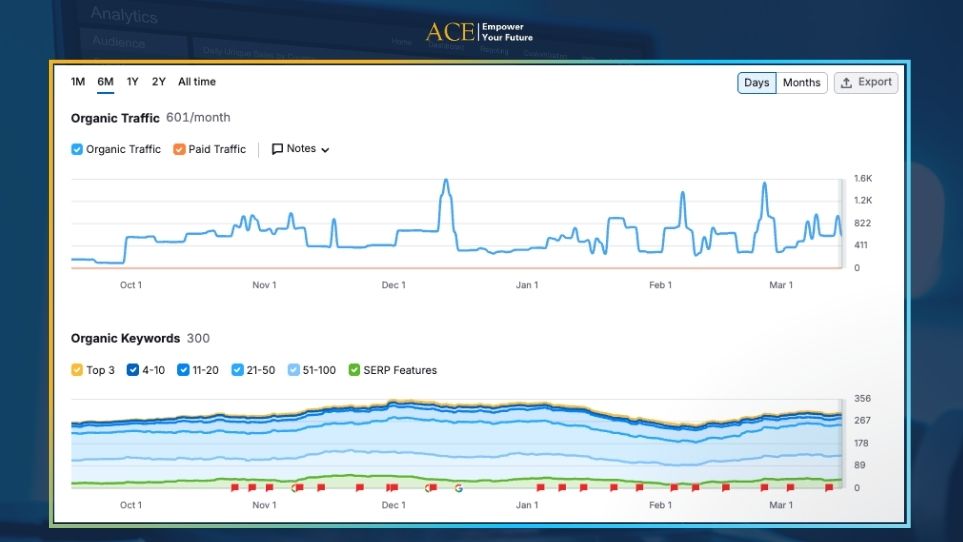Click the Notes speech bubble icon
963x542 pixels.
click(277, 149)
